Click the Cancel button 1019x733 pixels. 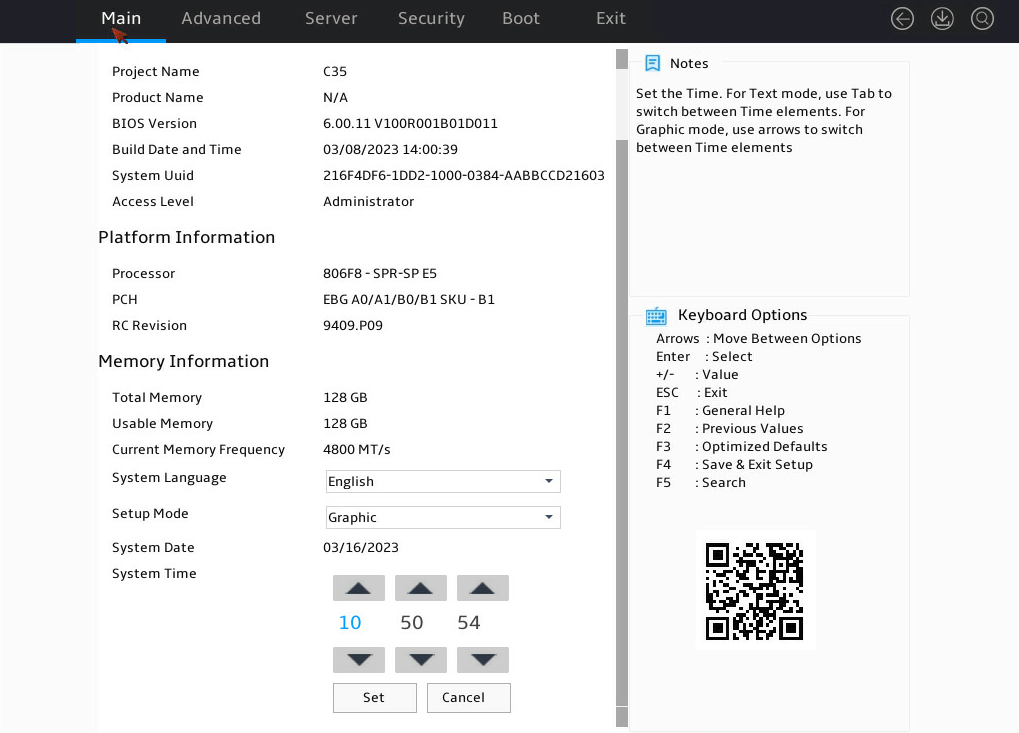pyautogui.click(x=469, y=698)
